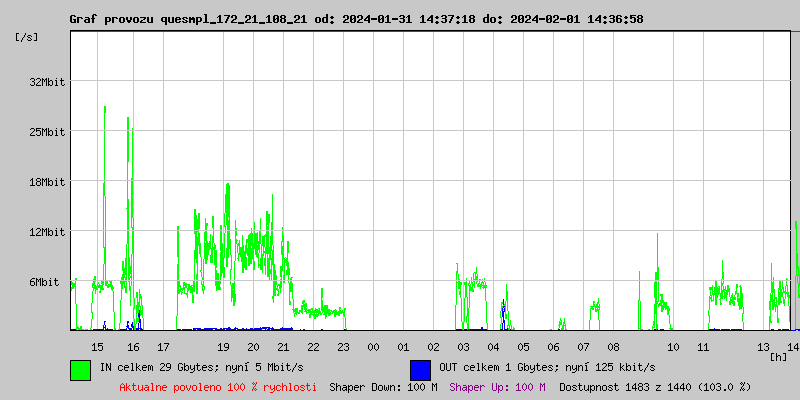Select the OUT celkem 1 Gbytes legend text
The image size is (800, 400).
point(547,367)
